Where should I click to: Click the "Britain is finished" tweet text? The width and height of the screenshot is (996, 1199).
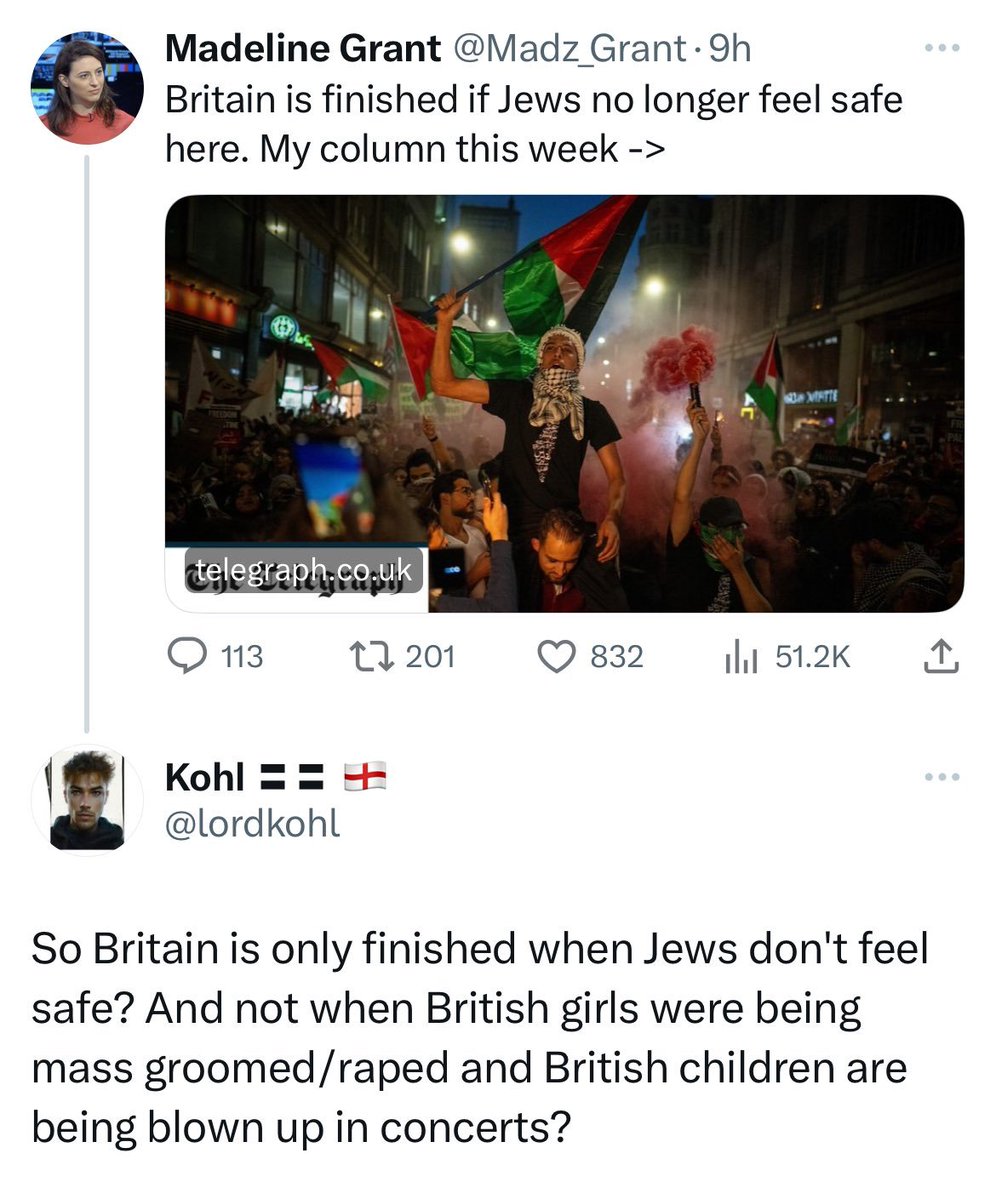click(x=532, y=123)
